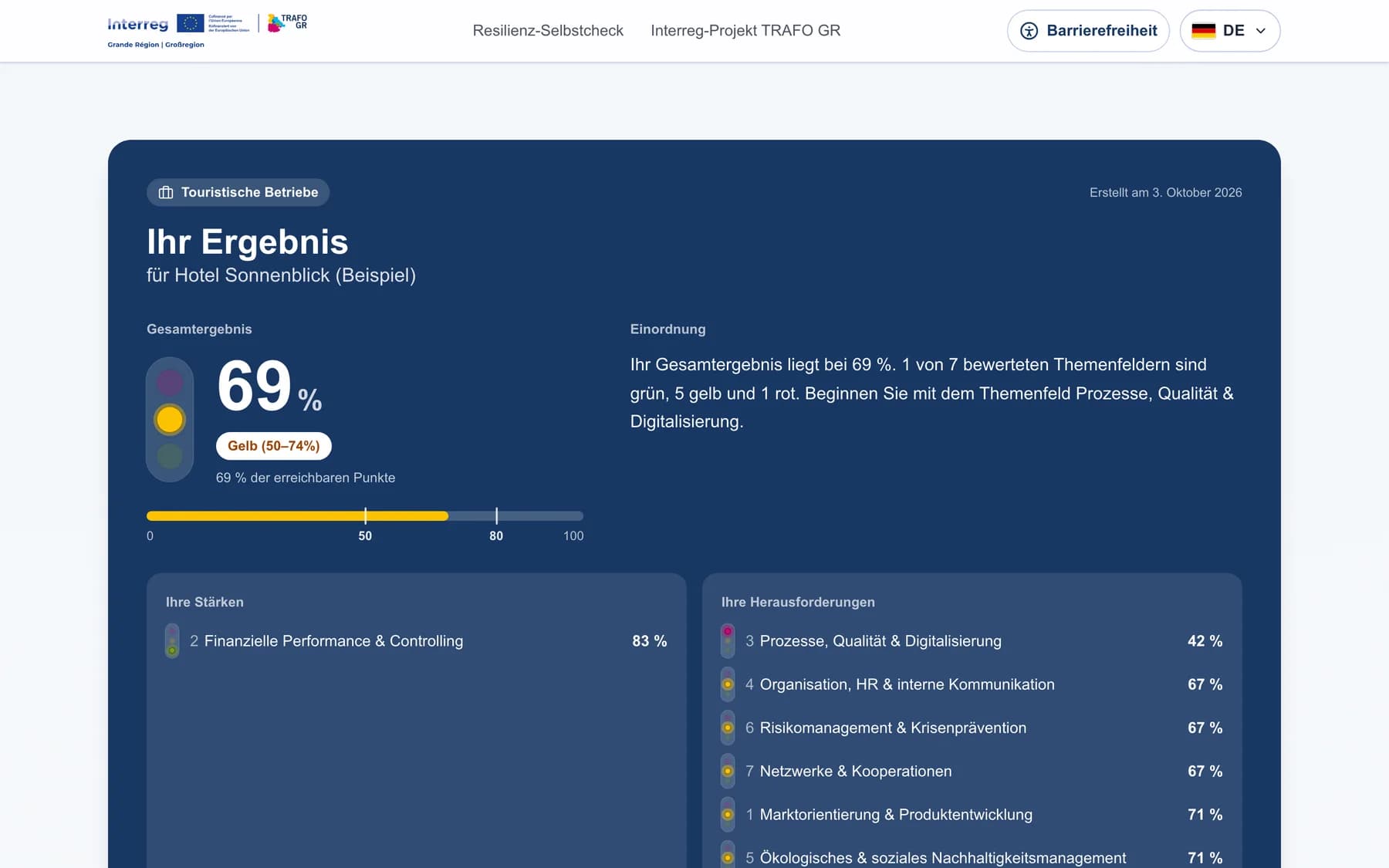Select 'Marktorientierung & Produktentwicklung' row text
This screenshot has width=1389, height=868.
coord(896,815)
